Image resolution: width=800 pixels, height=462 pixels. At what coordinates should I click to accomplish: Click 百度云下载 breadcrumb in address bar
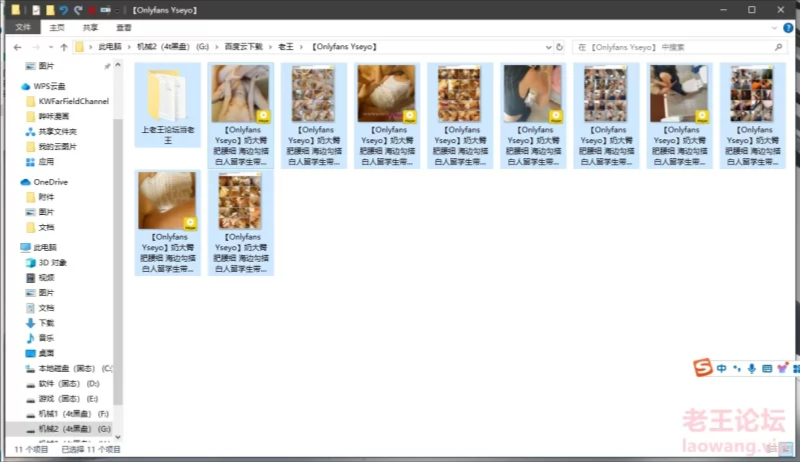click(x=243, y=46)
